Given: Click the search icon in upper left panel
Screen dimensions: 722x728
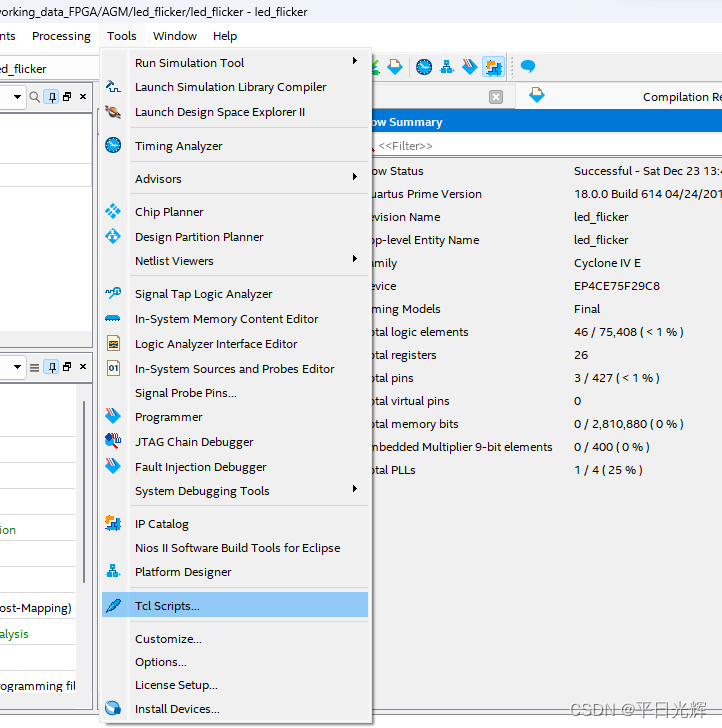Looking at the screenshot, I should pos(34,97).
